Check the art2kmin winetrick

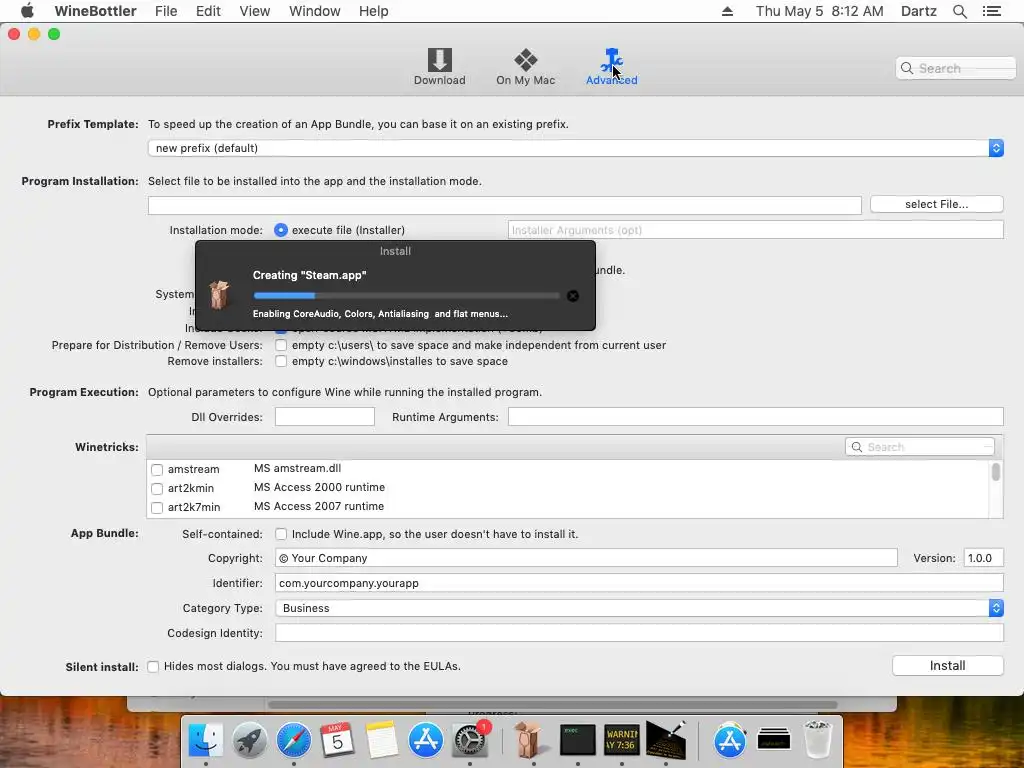pyautogui.click(x=157, y=488)
